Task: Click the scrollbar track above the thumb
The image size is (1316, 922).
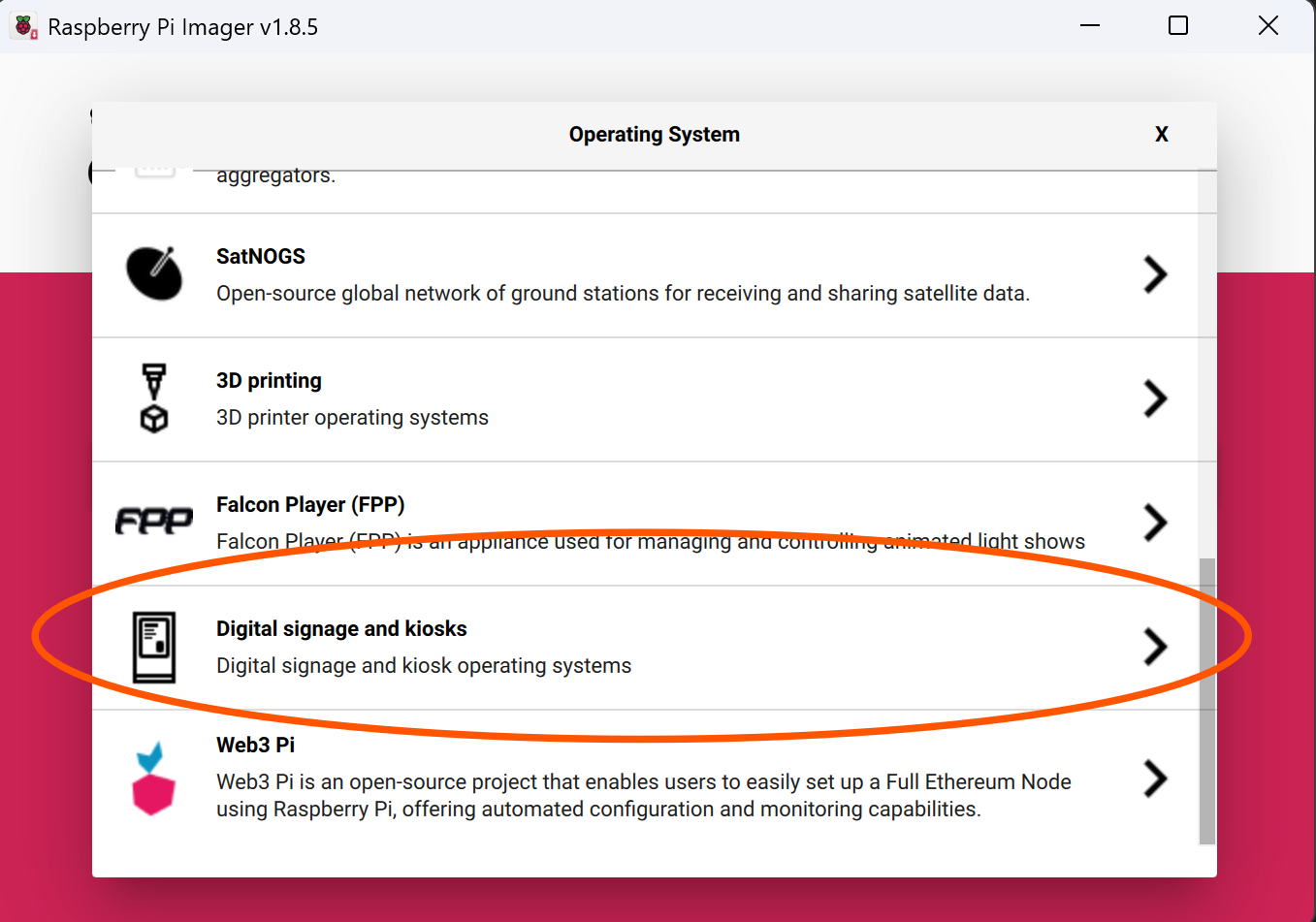Action: tap(1207, 364)
